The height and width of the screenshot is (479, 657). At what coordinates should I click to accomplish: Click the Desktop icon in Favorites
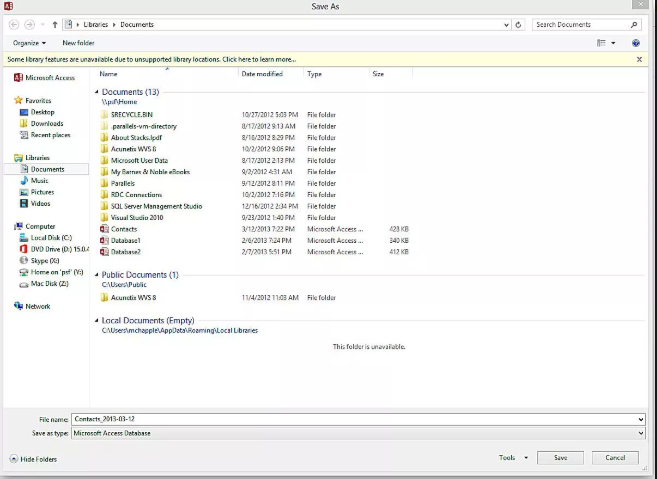(x=24, y=112)
